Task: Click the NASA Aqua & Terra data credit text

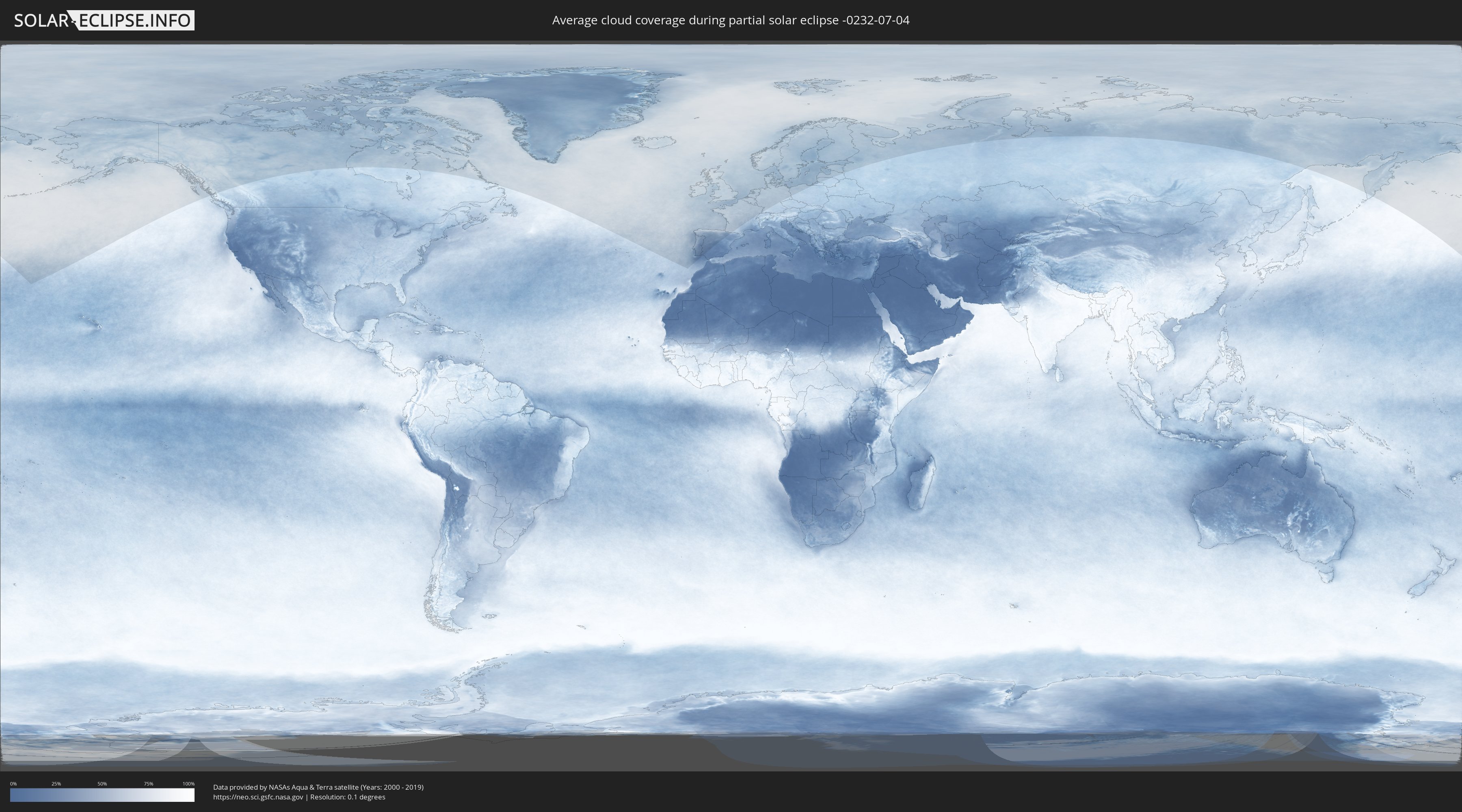Action: [318, 787]
